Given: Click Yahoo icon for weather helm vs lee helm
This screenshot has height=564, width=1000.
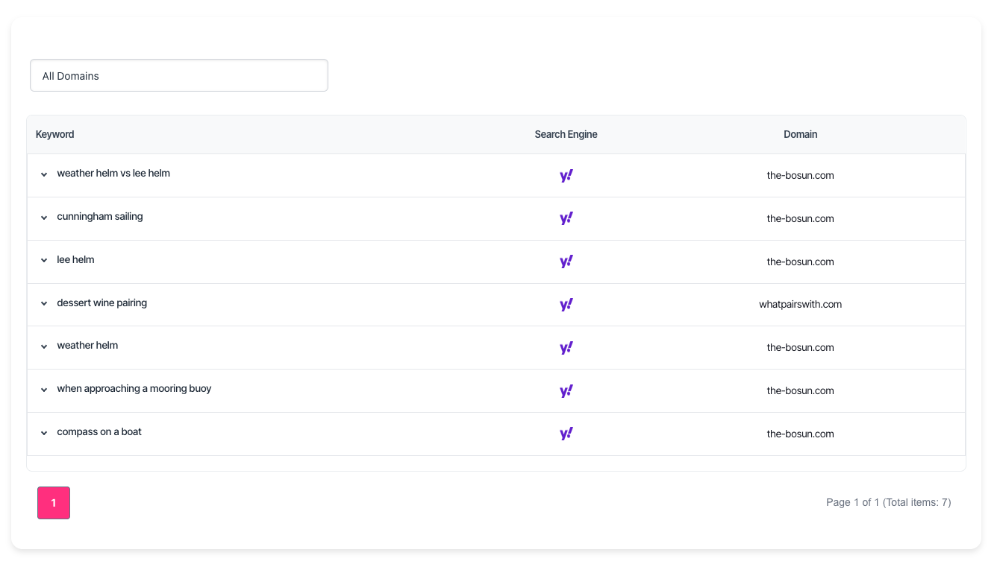Looking at the screenshot, I should 566,175.
